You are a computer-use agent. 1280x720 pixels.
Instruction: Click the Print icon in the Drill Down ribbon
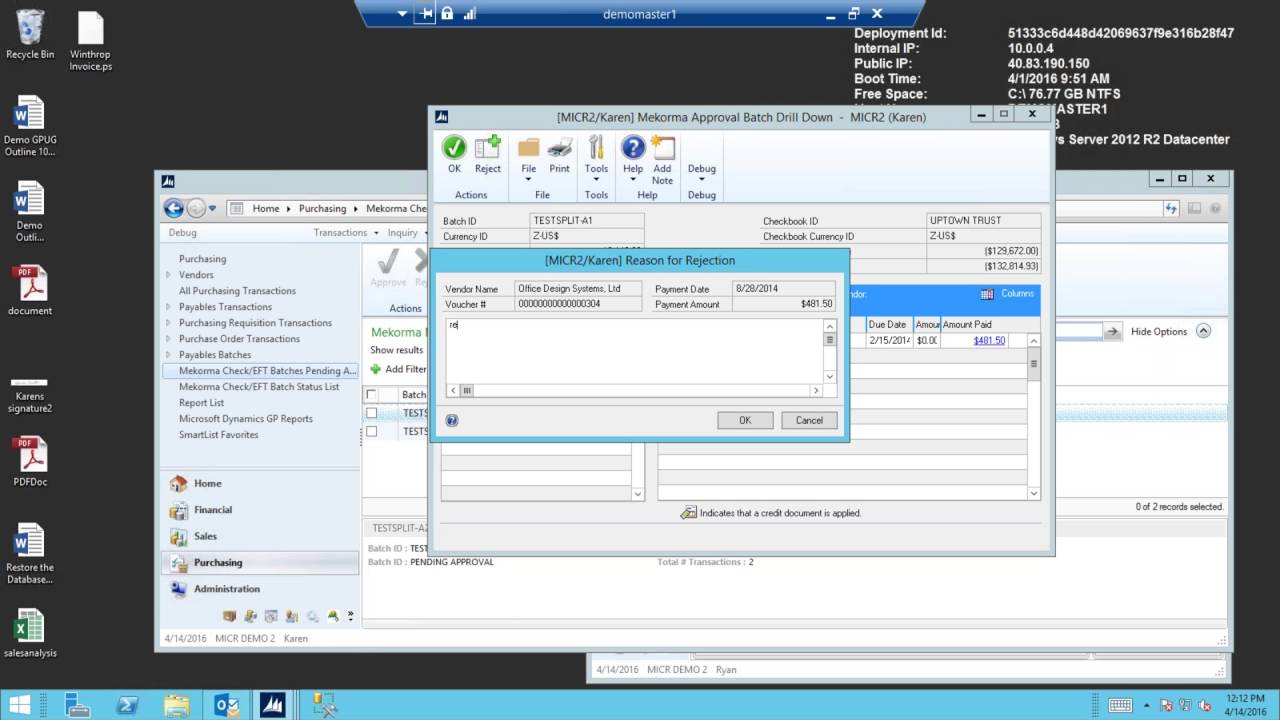[560, 148]
